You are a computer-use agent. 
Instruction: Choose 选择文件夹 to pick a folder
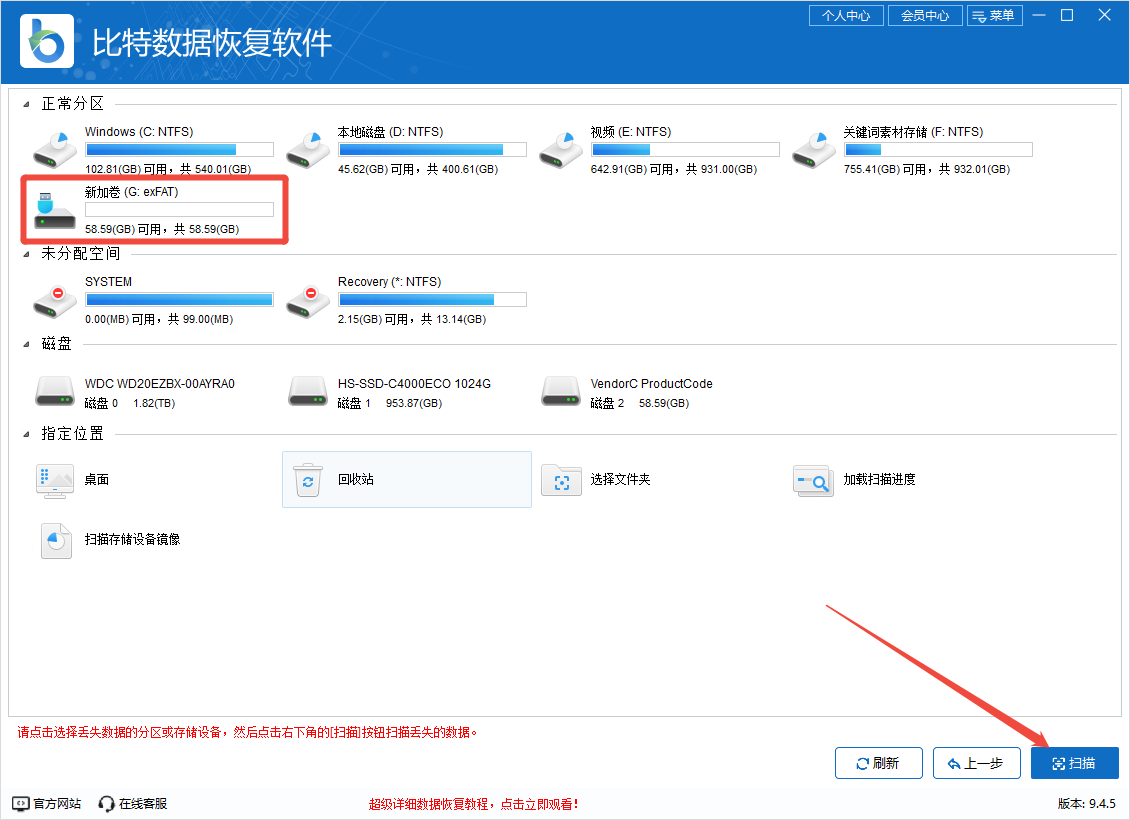click(620, 480)
